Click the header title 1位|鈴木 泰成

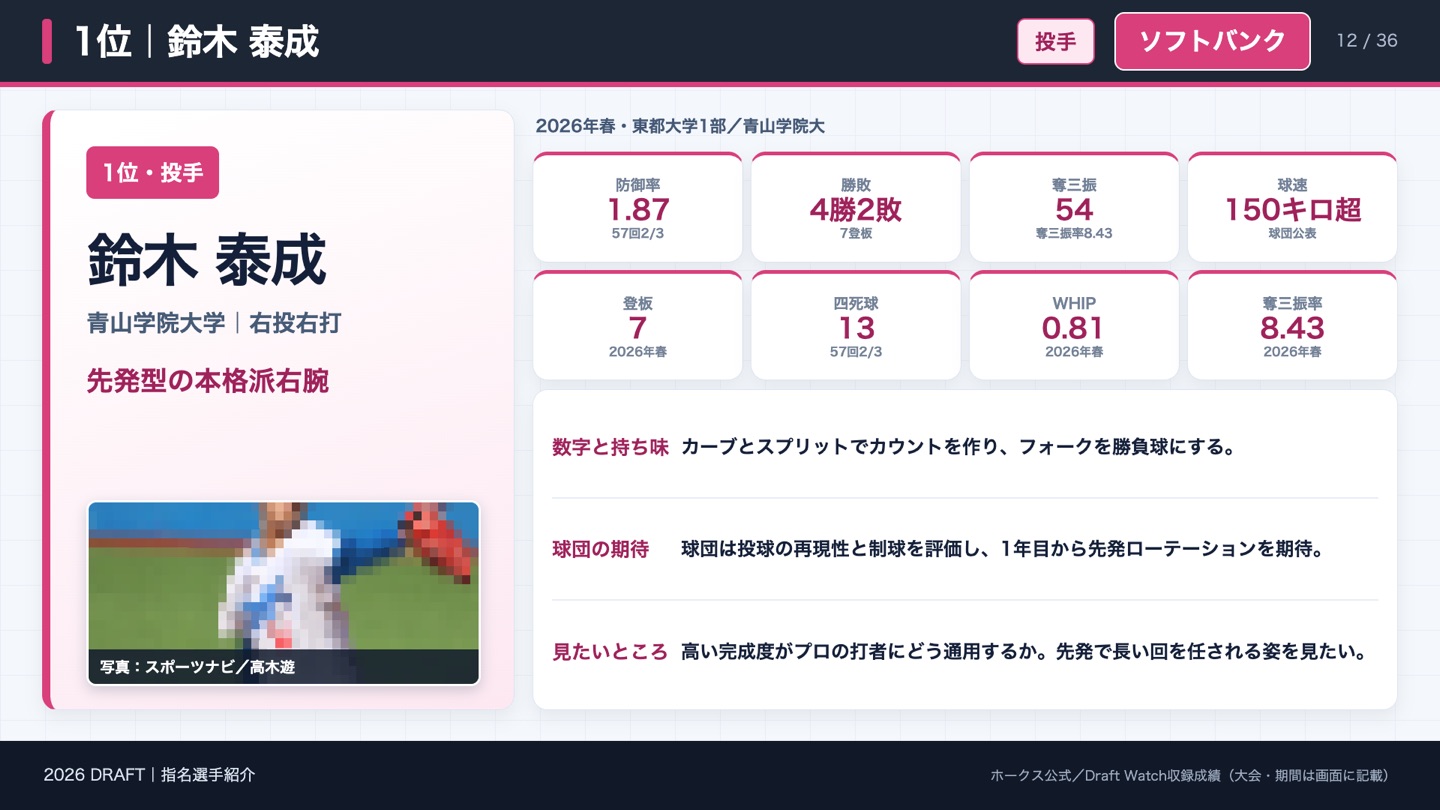coord(197,41)
